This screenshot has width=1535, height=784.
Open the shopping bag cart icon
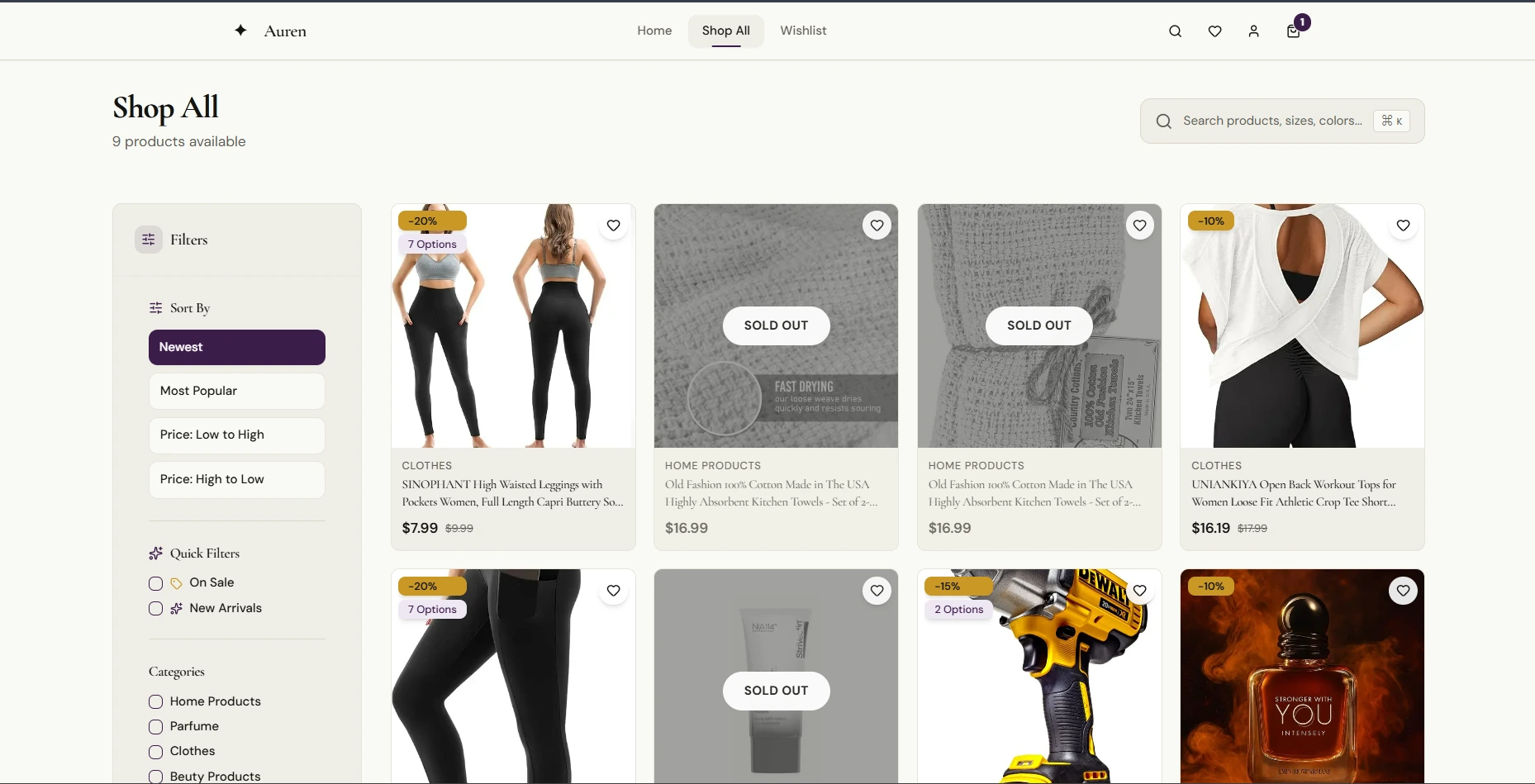(x=1294, y=31)
